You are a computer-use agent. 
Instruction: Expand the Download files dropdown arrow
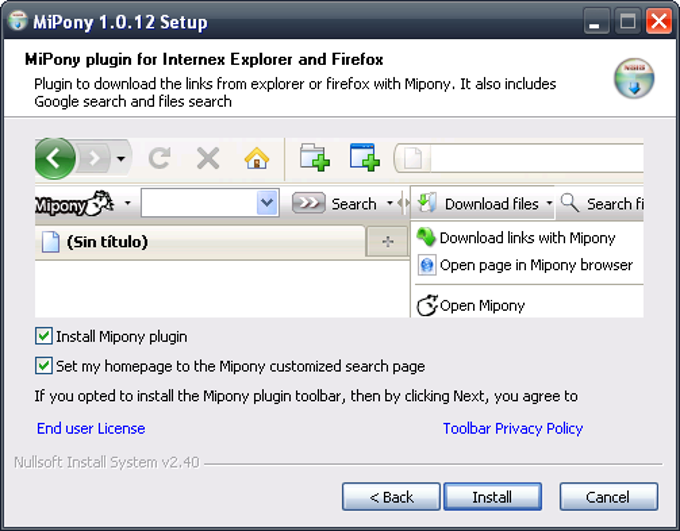point(549,203)
